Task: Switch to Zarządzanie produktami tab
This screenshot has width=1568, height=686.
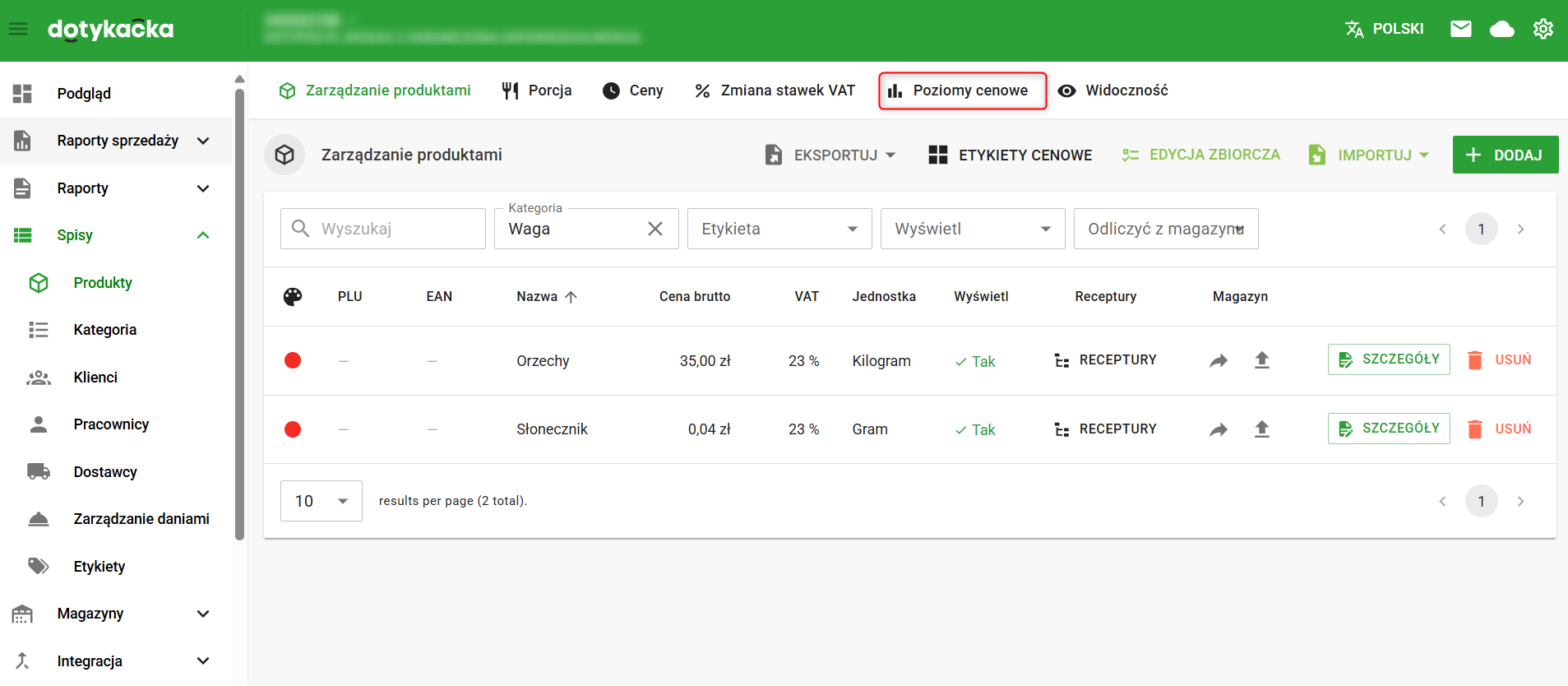Action: pyautogui.click(x=375, y=90)
